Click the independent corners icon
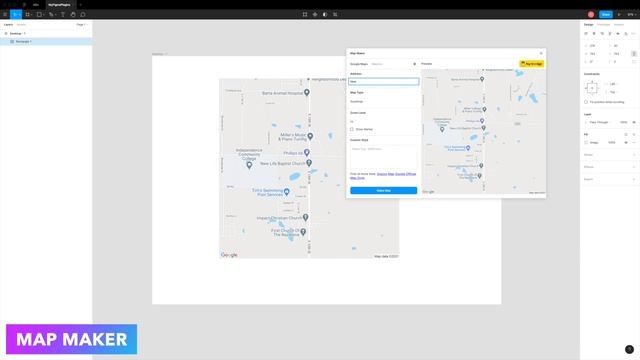 coord(633,62)
